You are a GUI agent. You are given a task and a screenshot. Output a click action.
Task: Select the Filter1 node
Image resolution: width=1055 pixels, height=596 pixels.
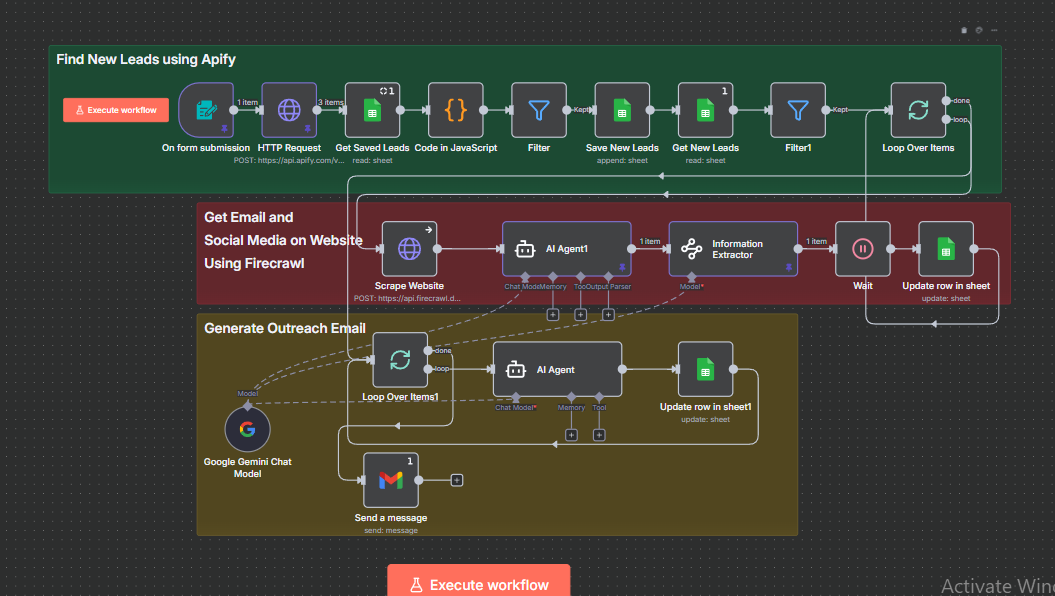pyautogui.click(x=798, y=110)
